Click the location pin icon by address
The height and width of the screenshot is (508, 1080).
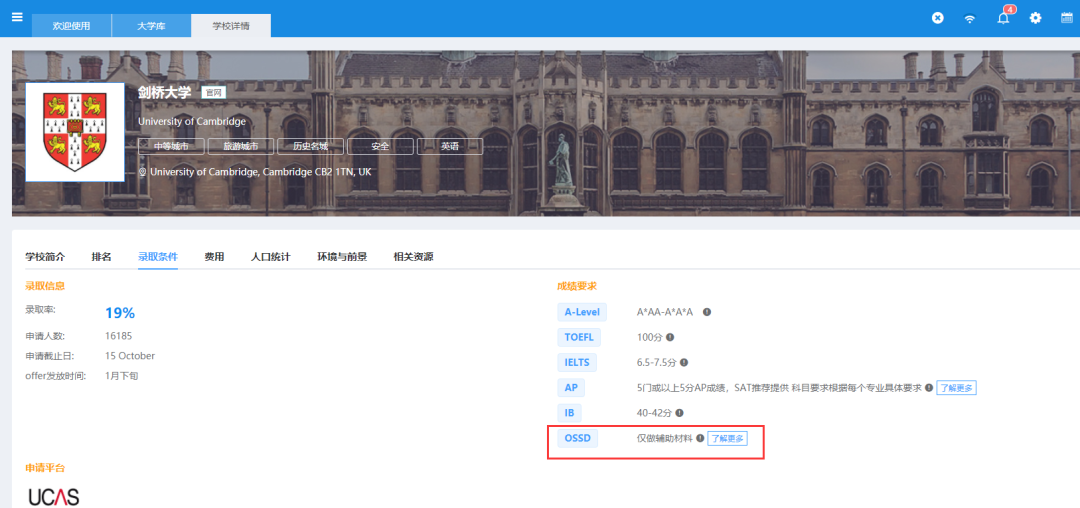[x=143, y=172]
